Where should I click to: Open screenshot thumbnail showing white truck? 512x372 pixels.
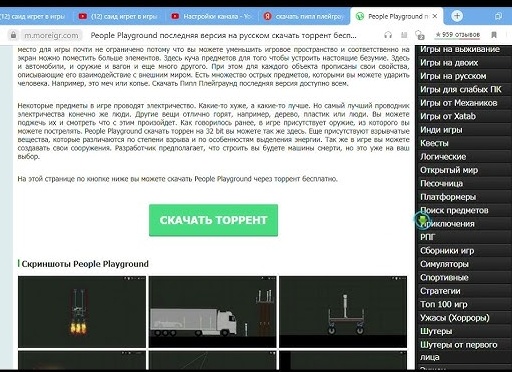tap(213, 312)
